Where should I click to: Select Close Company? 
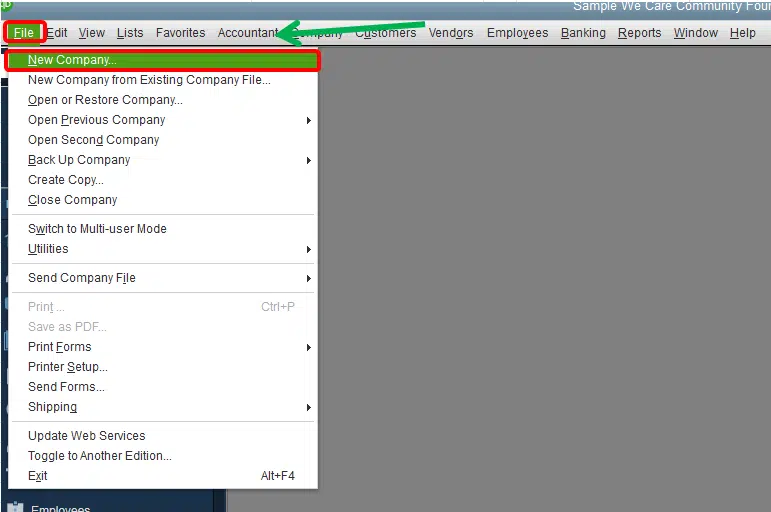[x=163, y=200]
